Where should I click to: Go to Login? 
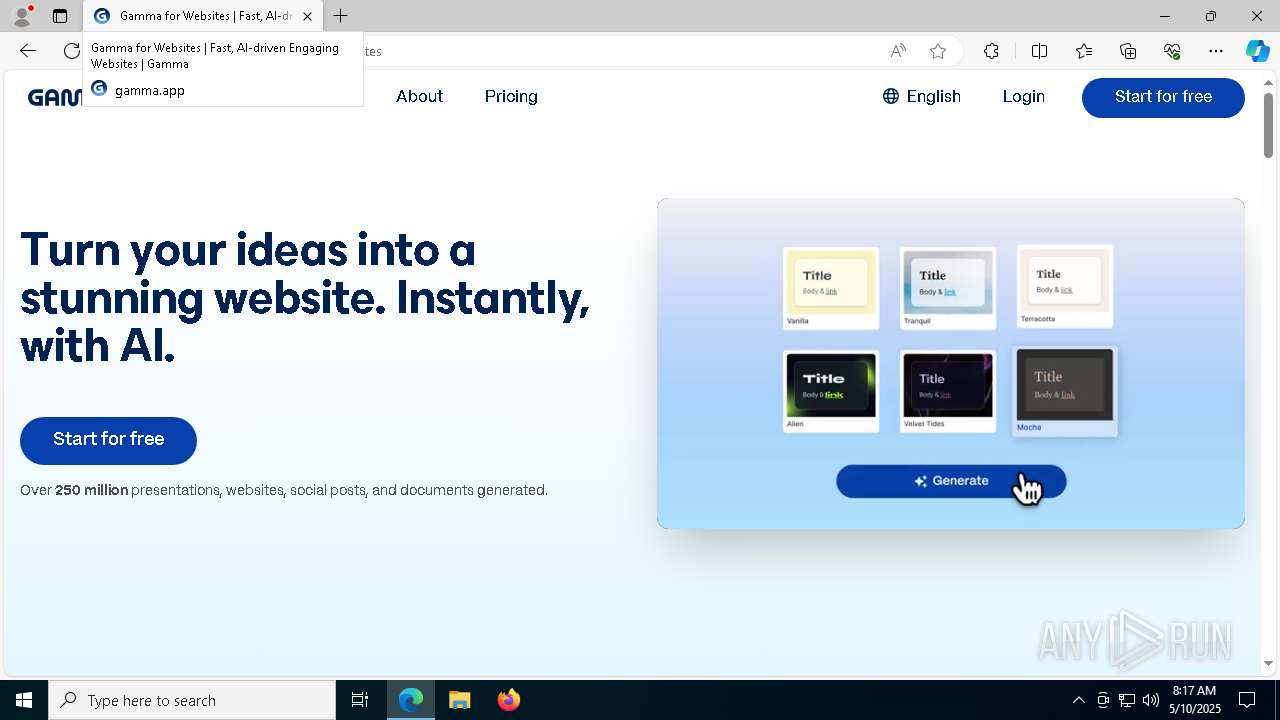(x=1023, y=97)
